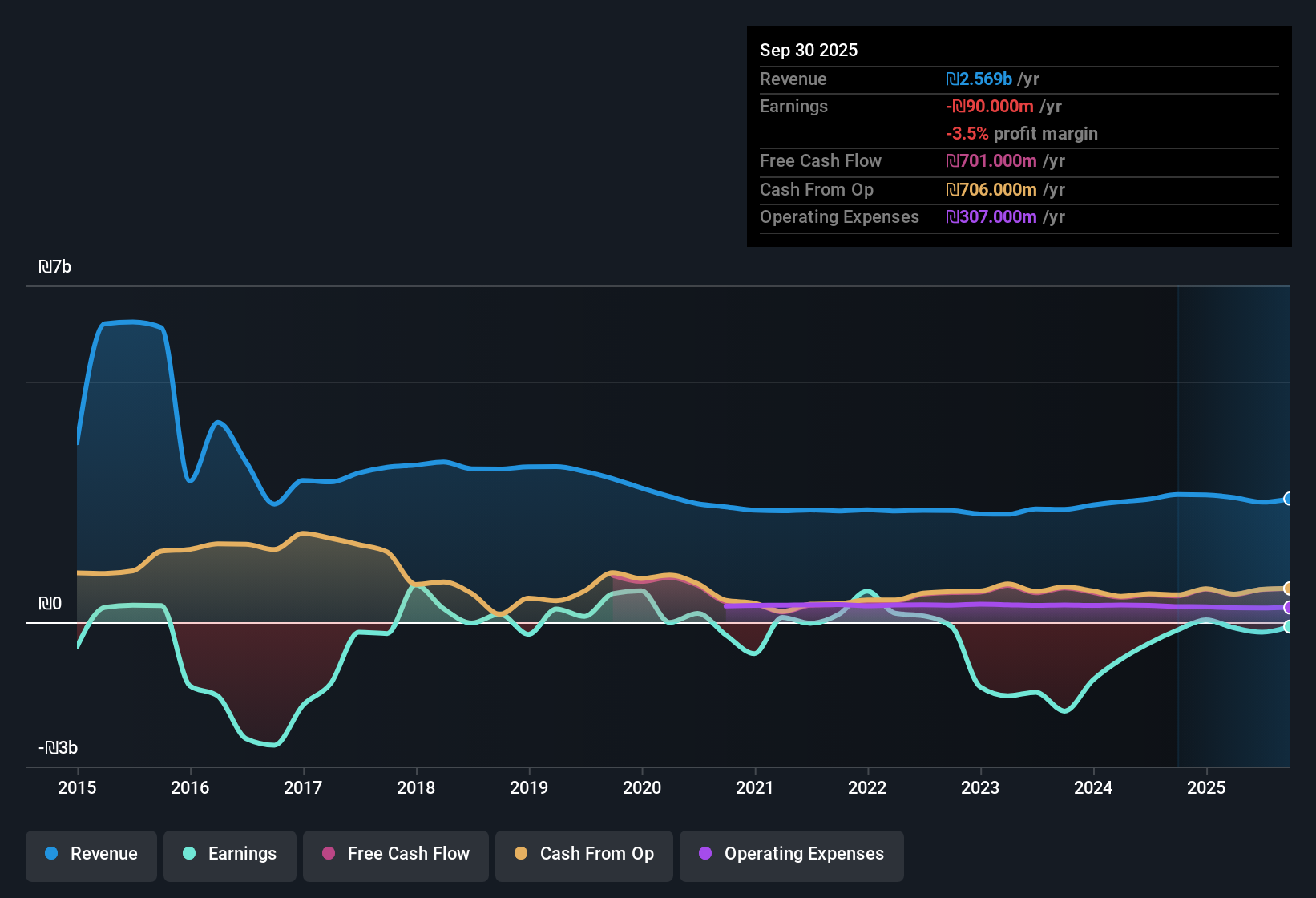Toggle the Operating Expenses series visibility
1316x898 pixels.
pyautogui.click(x=791, y=855)
